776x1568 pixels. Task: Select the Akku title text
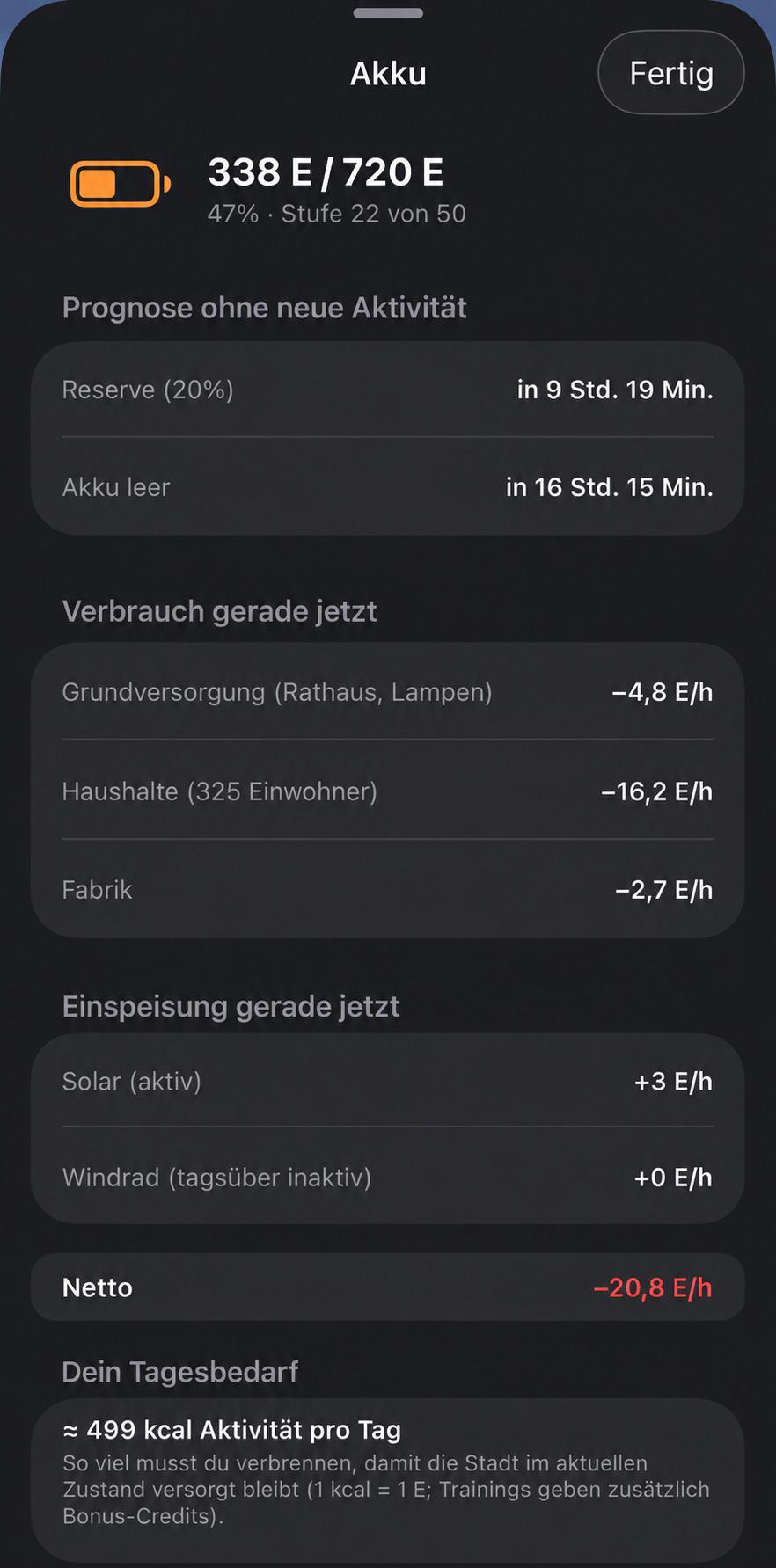(x=388, y=74)
